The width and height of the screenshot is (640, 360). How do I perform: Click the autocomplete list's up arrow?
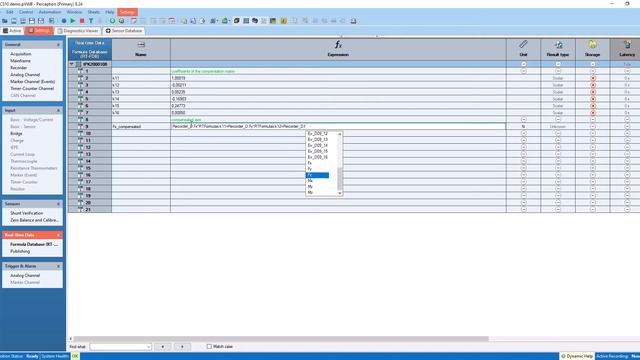click(340, 134)
